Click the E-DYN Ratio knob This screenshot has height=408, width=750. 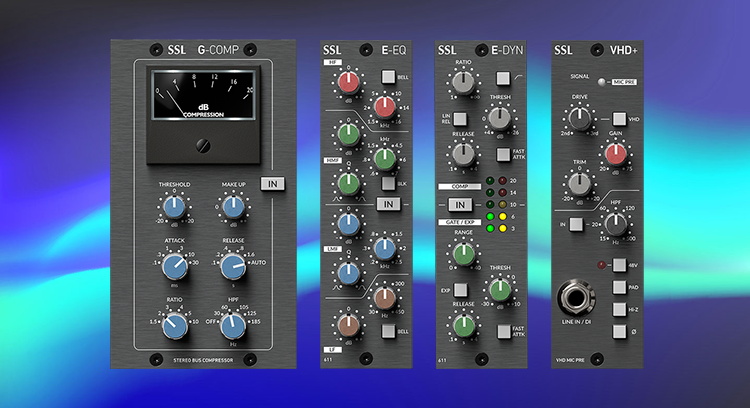463,83
